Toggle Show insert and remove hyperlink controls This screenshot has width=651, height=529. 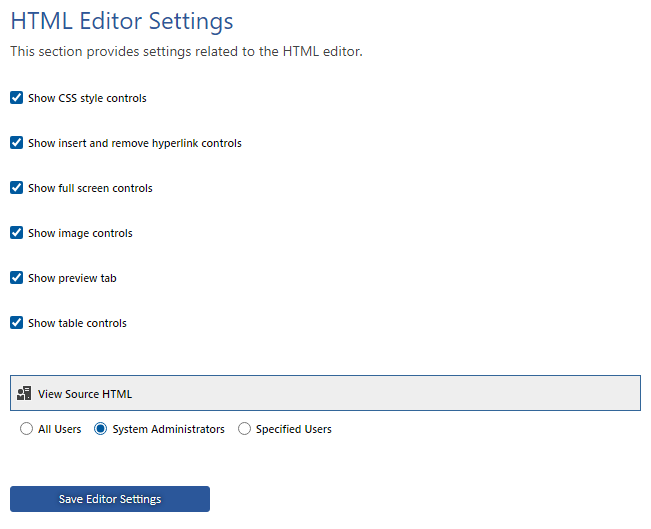point(16,142)
